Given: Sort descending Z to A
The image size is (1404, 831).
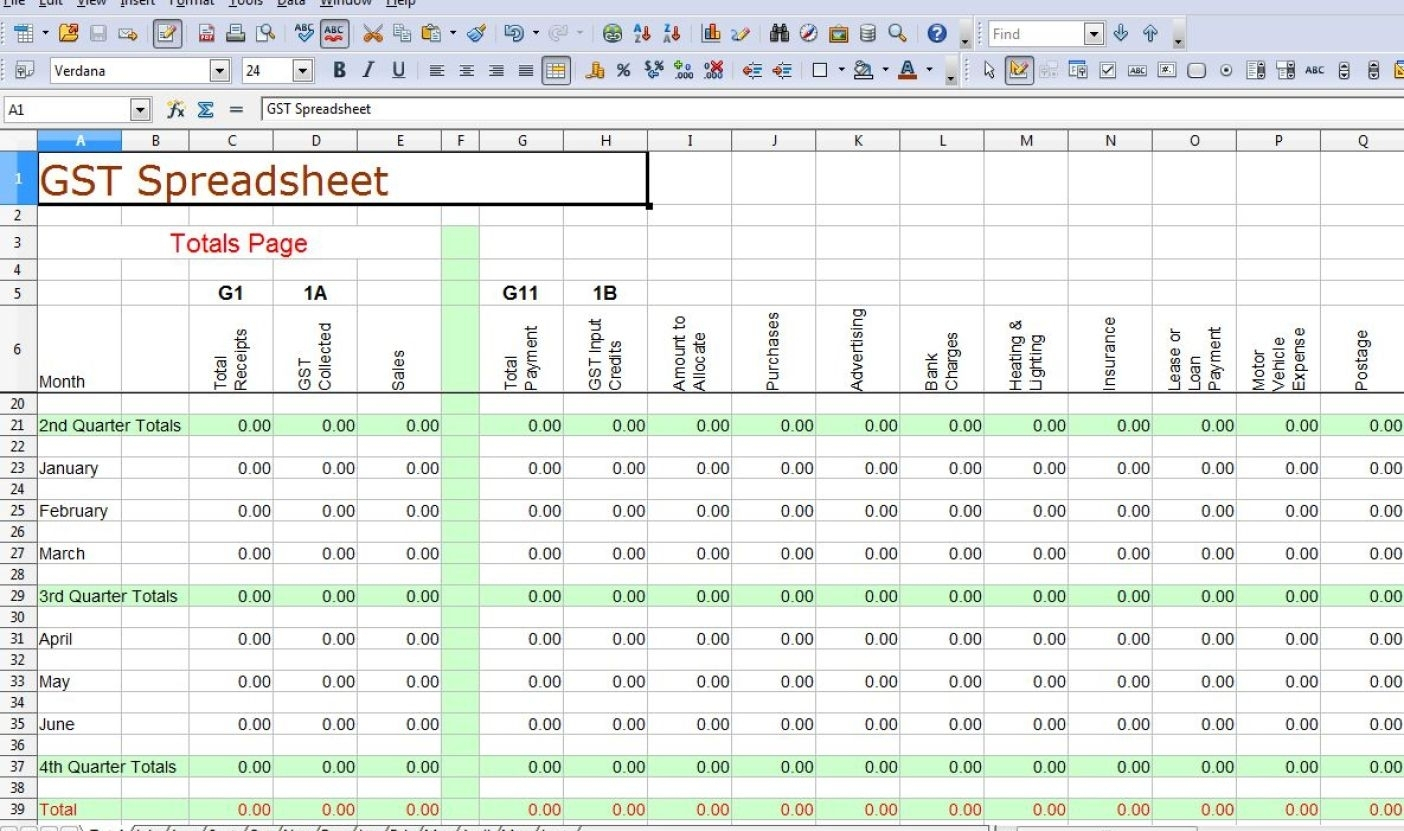Looking at the screenshot, I should coord(671,34).
